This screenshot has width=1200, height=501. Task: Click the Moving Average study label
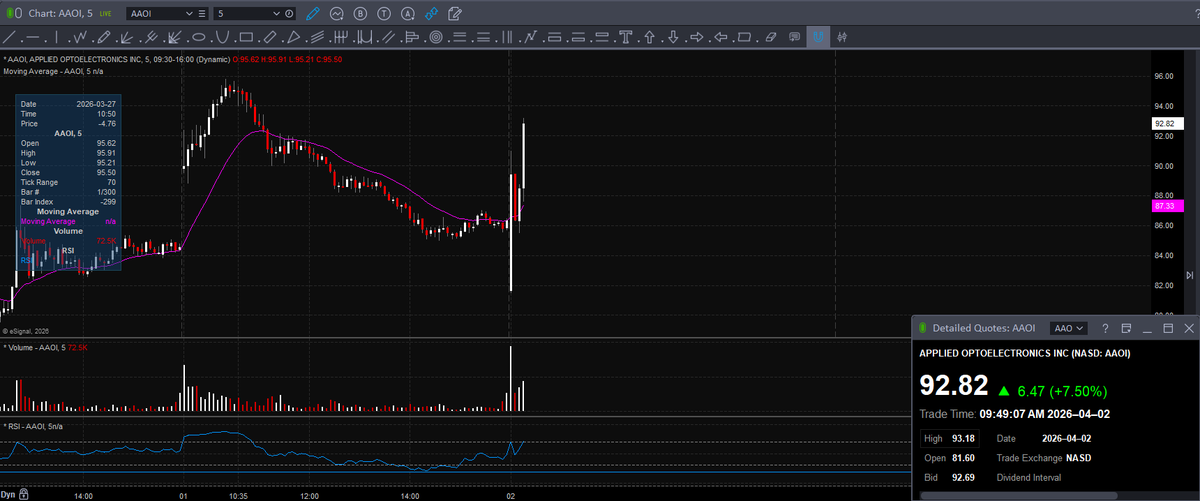(53, 71)
